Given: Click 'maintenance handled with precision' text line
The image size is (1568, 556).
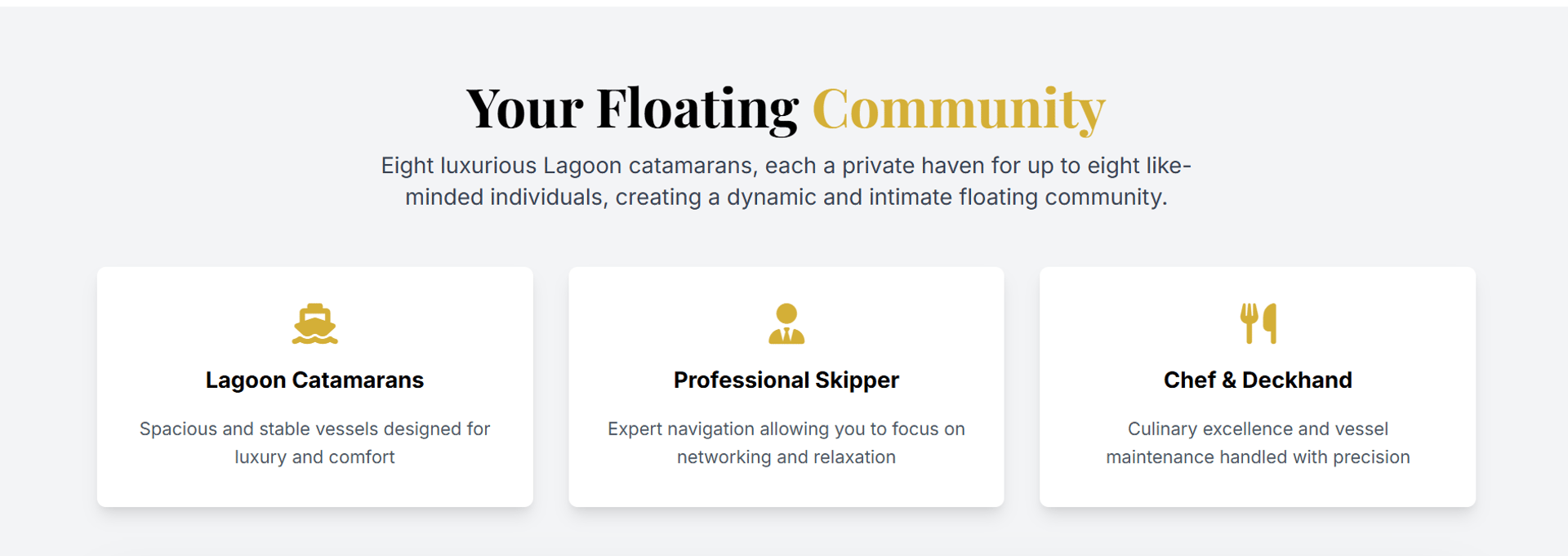Looking at the screenshot, I should point(1258,457).
